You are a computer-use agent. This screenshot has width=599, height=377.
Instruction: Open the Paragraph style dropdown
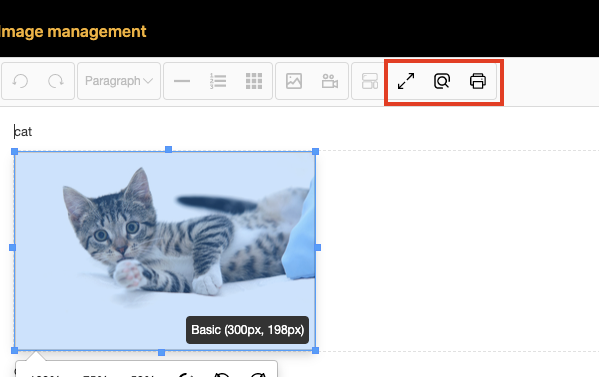119,81
